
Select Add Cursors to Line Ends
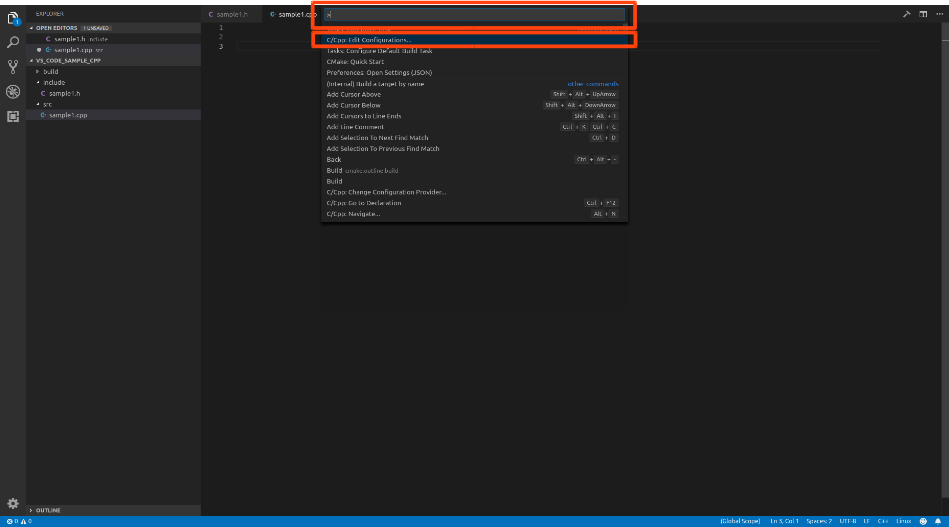(474, 116)
